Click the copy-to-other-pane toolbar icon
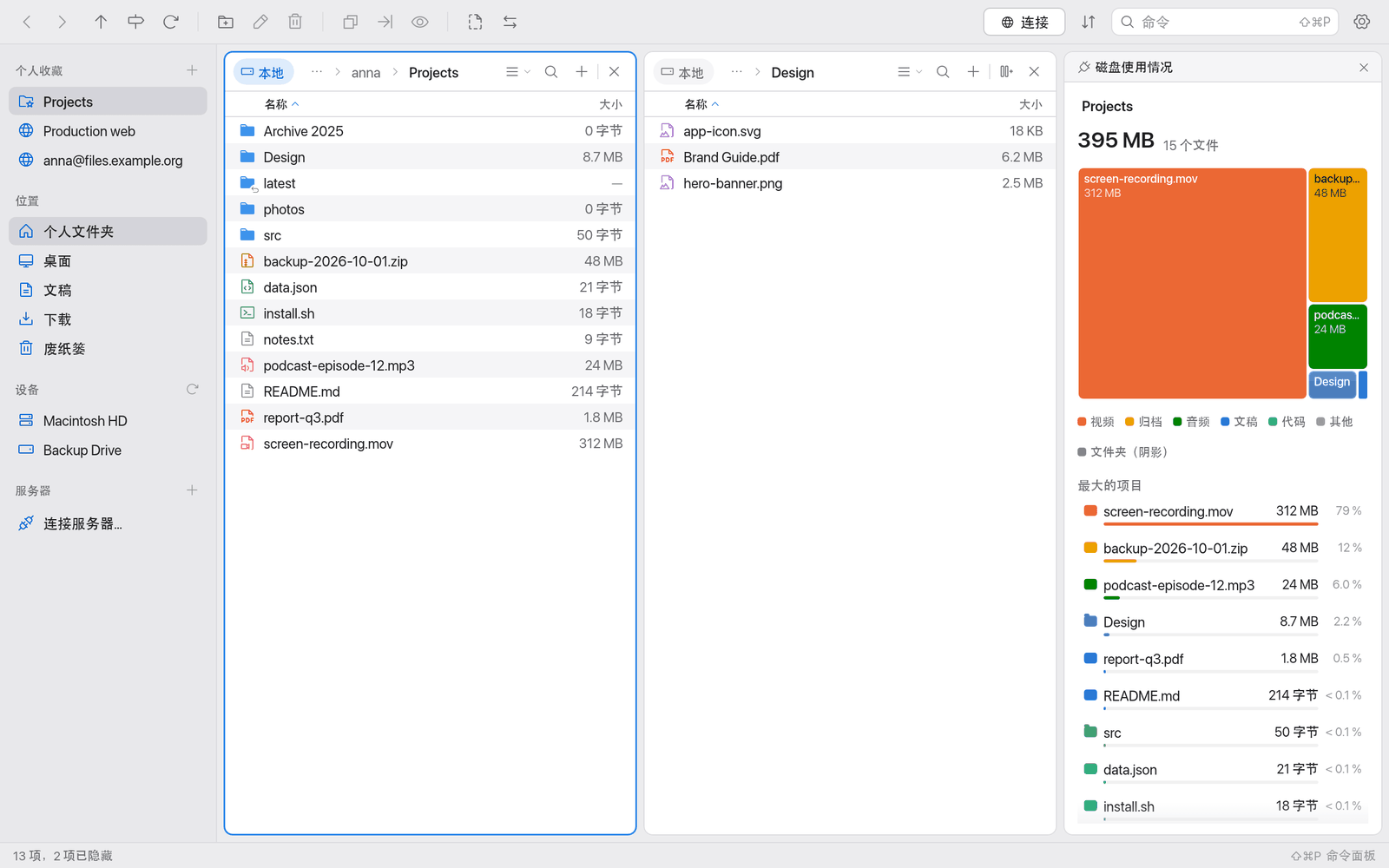The height and width of the screenshot is (868, 1389). (x=350, y=22)
